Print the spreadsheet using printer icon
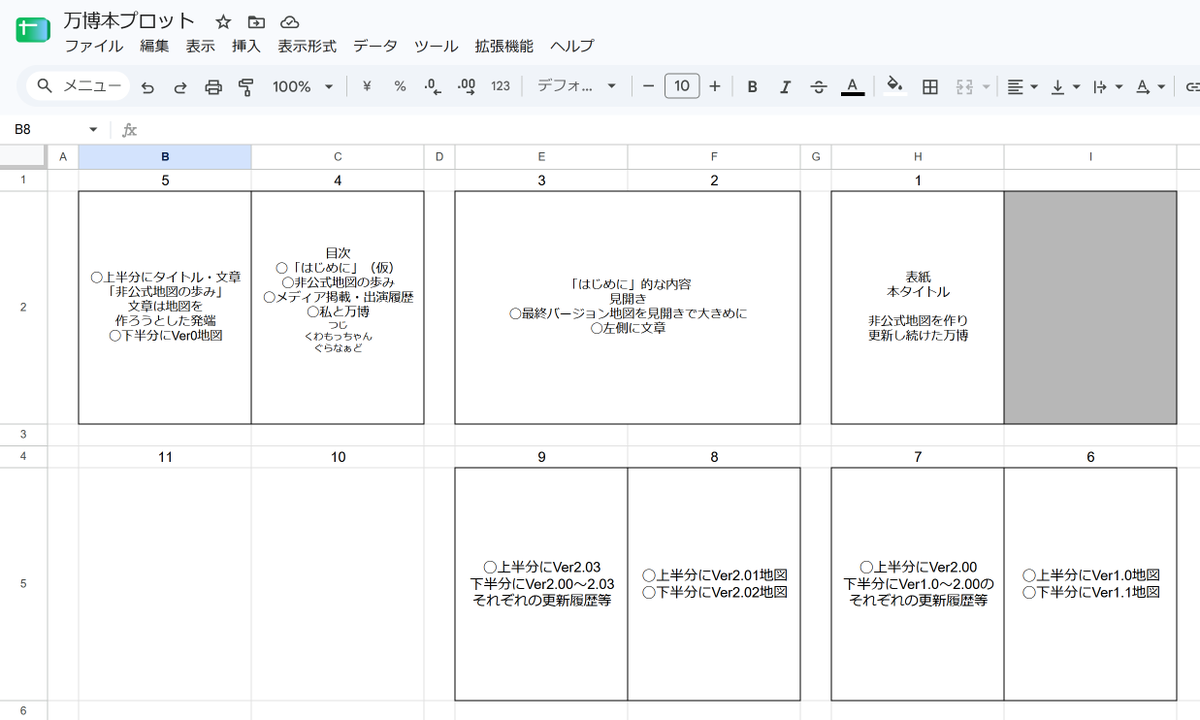1200x720 pixels. click(213, 87)
